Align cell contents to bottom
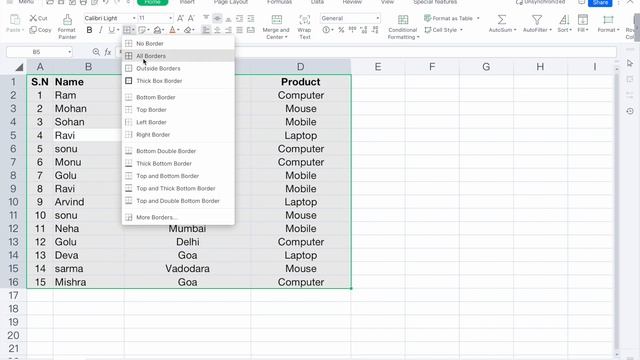The height and width of the screenshot is (360, 640). click(229, 18)
